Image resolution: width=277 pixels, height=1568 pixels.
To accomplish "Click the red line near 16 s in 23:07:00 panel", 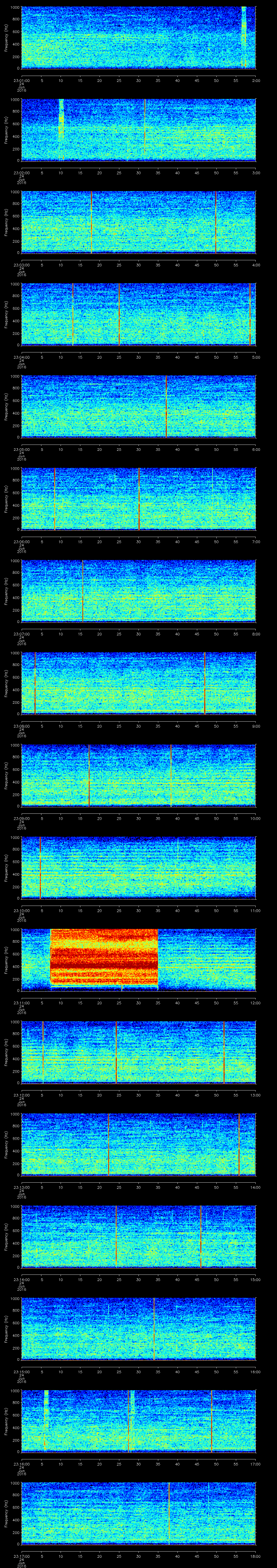I will pos(83,591).
